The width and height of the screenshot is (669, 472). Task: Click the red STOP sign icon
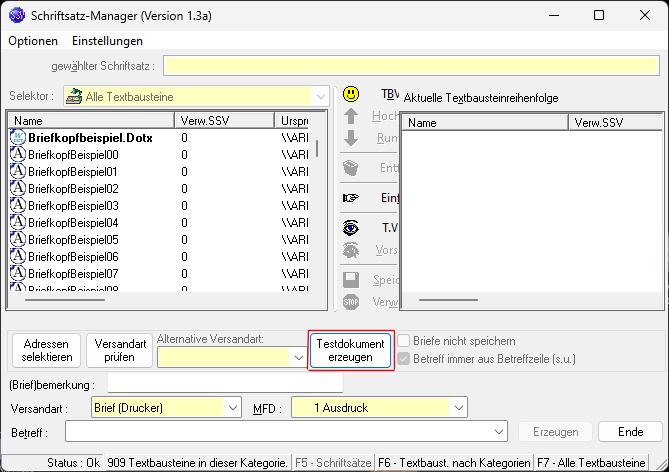[351, 301]
